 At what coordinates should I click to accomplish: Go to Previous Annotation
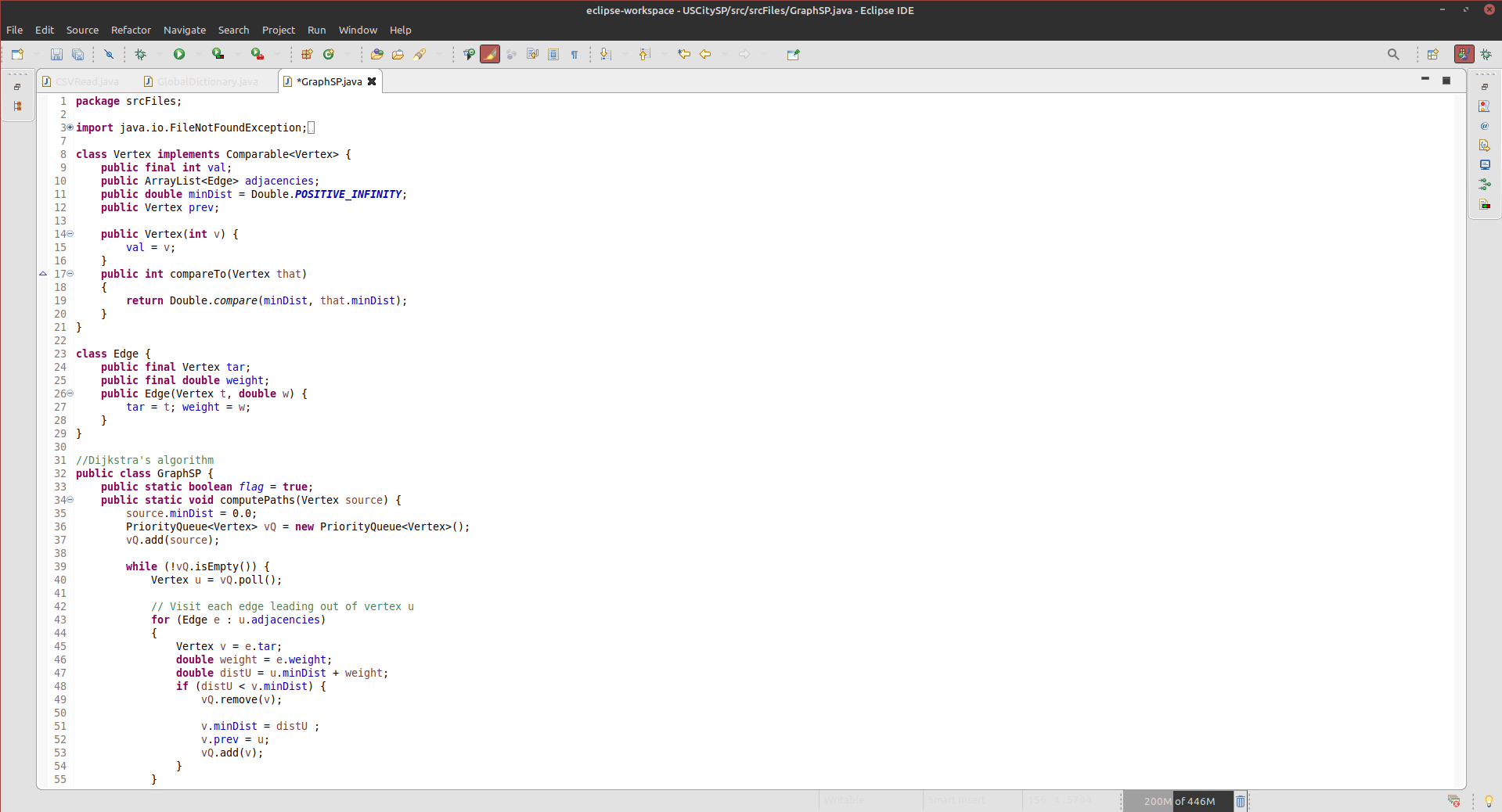[x=644, y=54]
